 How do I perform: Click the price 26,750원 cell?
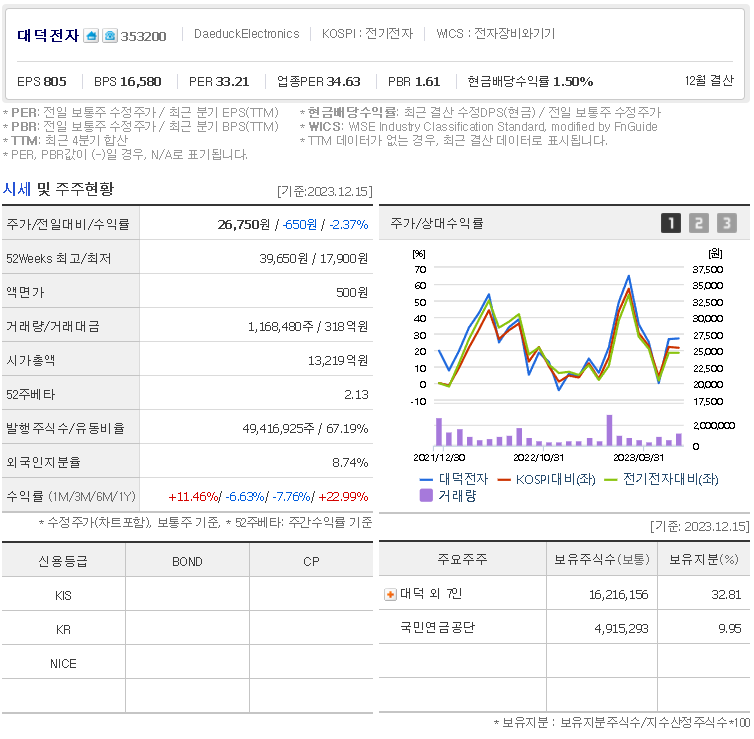click(x=244, y=225)
